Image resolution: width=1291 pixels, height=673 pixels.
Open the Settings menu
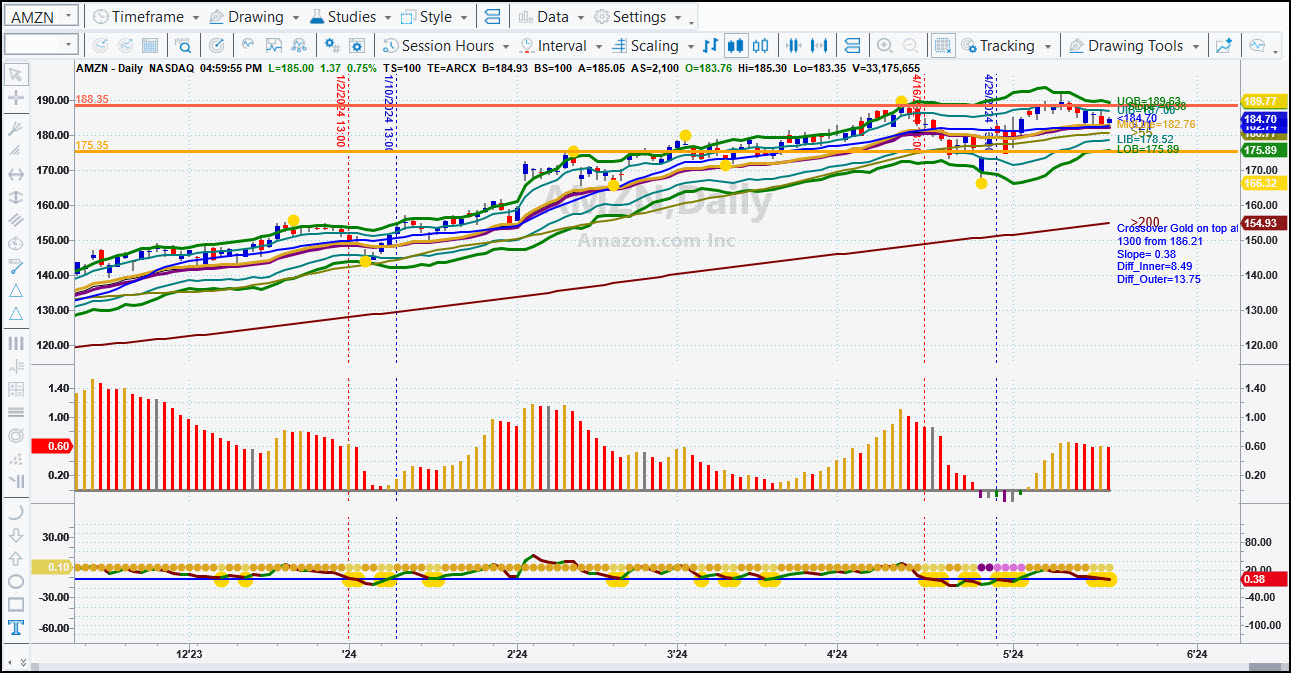(x=637, y=16)
